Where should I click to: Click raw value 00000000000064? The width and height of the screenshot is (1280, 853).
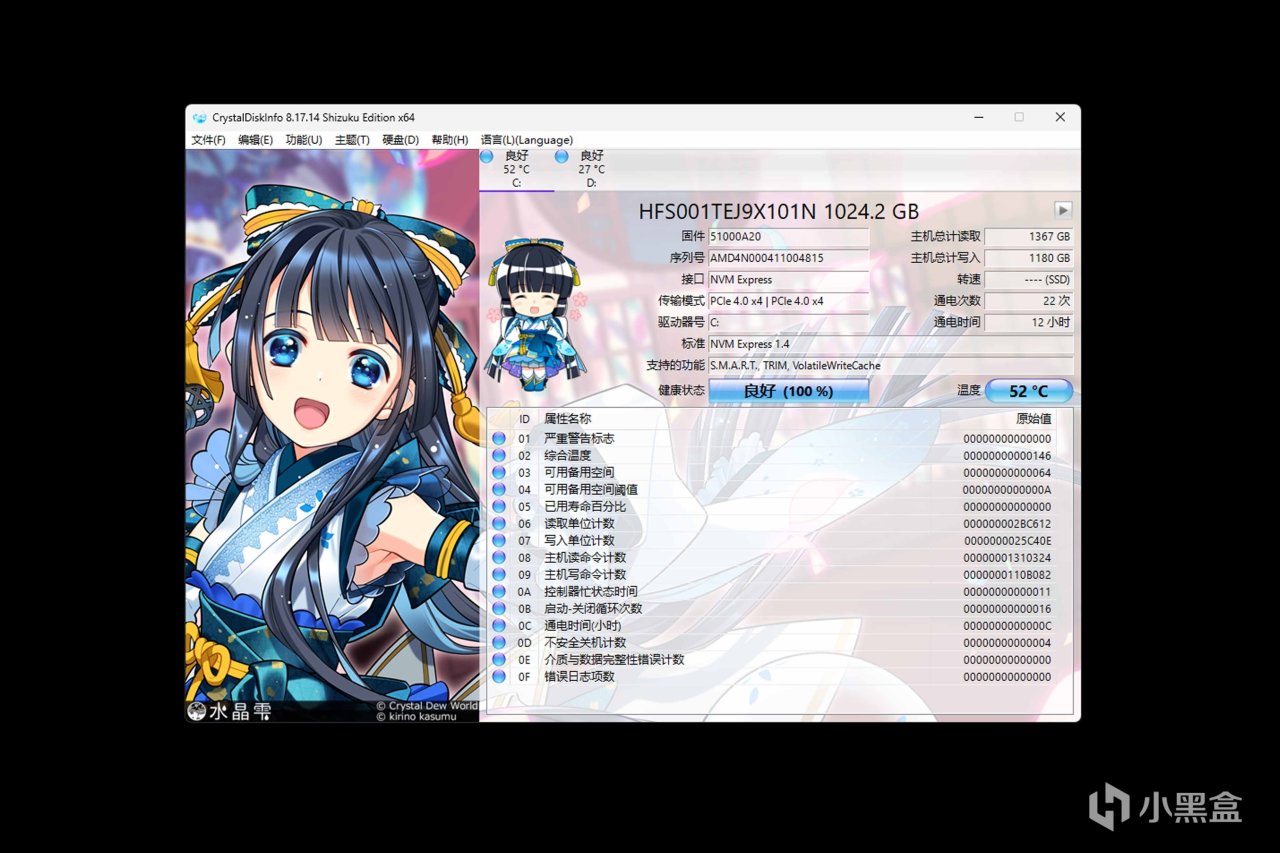(x=1007, y=472)
